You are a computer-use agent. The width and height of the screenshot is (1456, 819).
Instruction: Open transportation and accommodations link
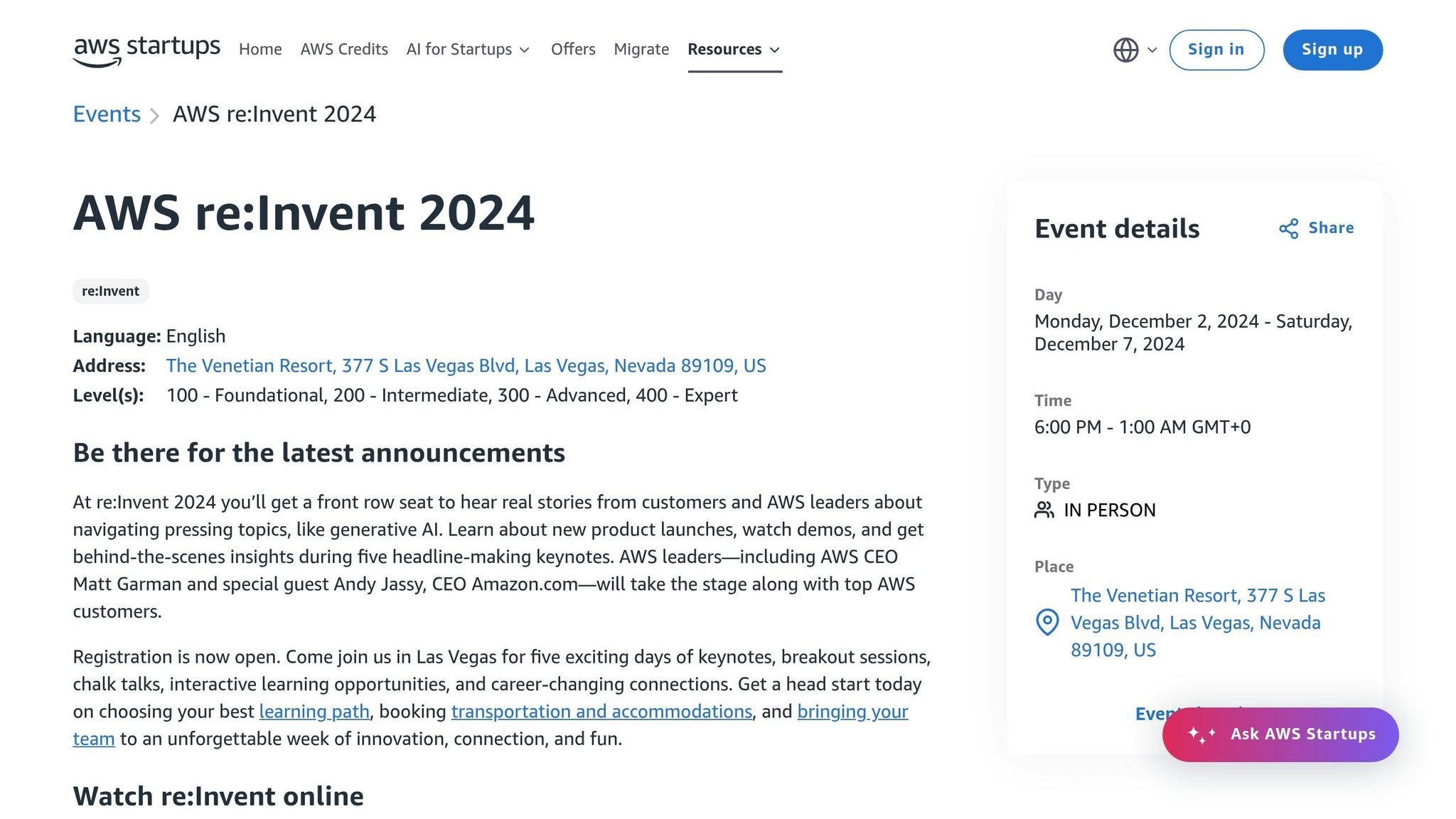[601, 712]
